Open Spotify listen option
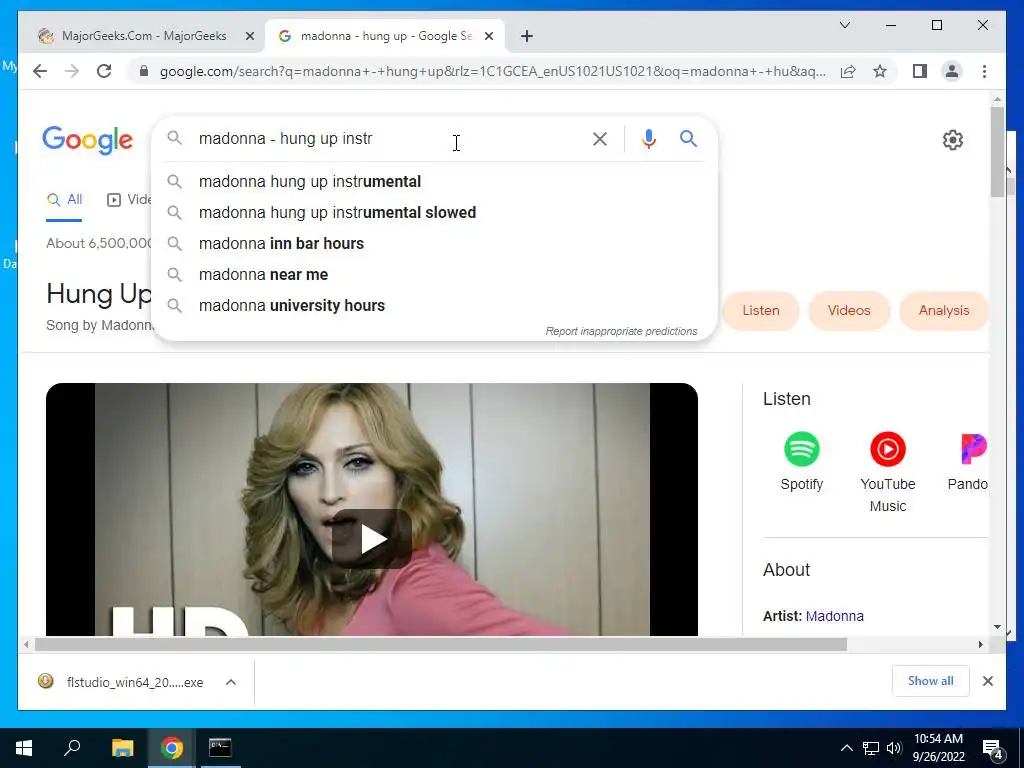The width and height of the screenshot is (1024, 768). click(x=801, y=462)
